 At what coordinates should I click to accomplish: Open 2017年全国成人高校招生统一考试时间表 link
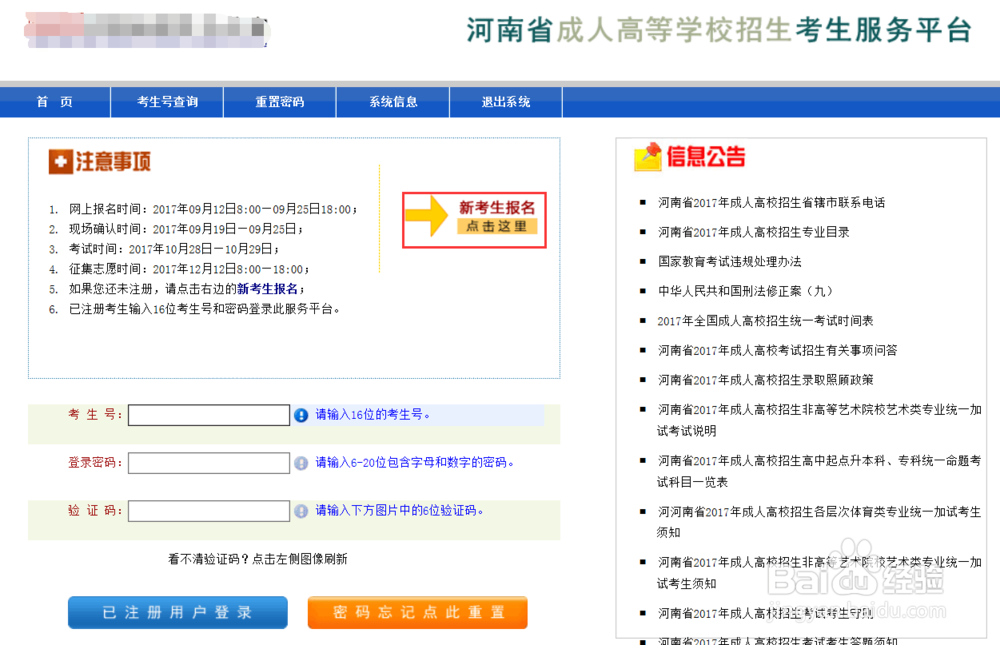click(765, 321)
